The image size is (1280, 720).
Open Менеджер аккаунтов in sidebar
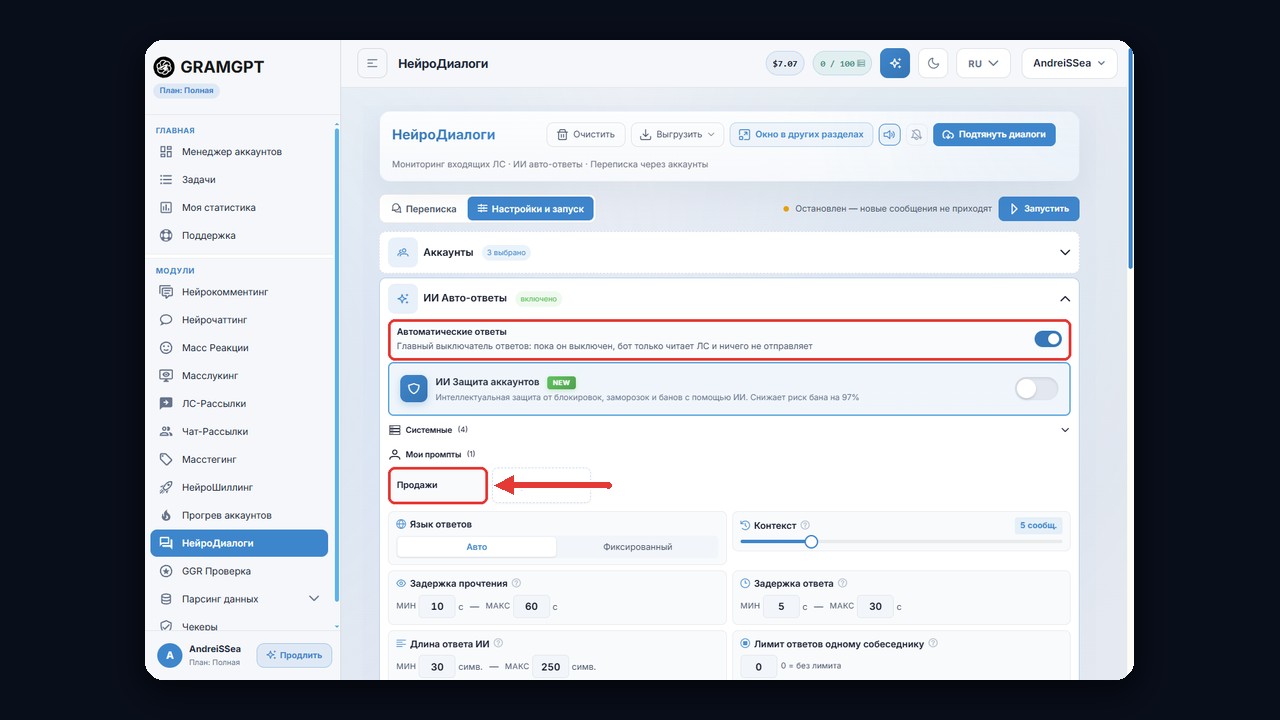pos(240,152)
